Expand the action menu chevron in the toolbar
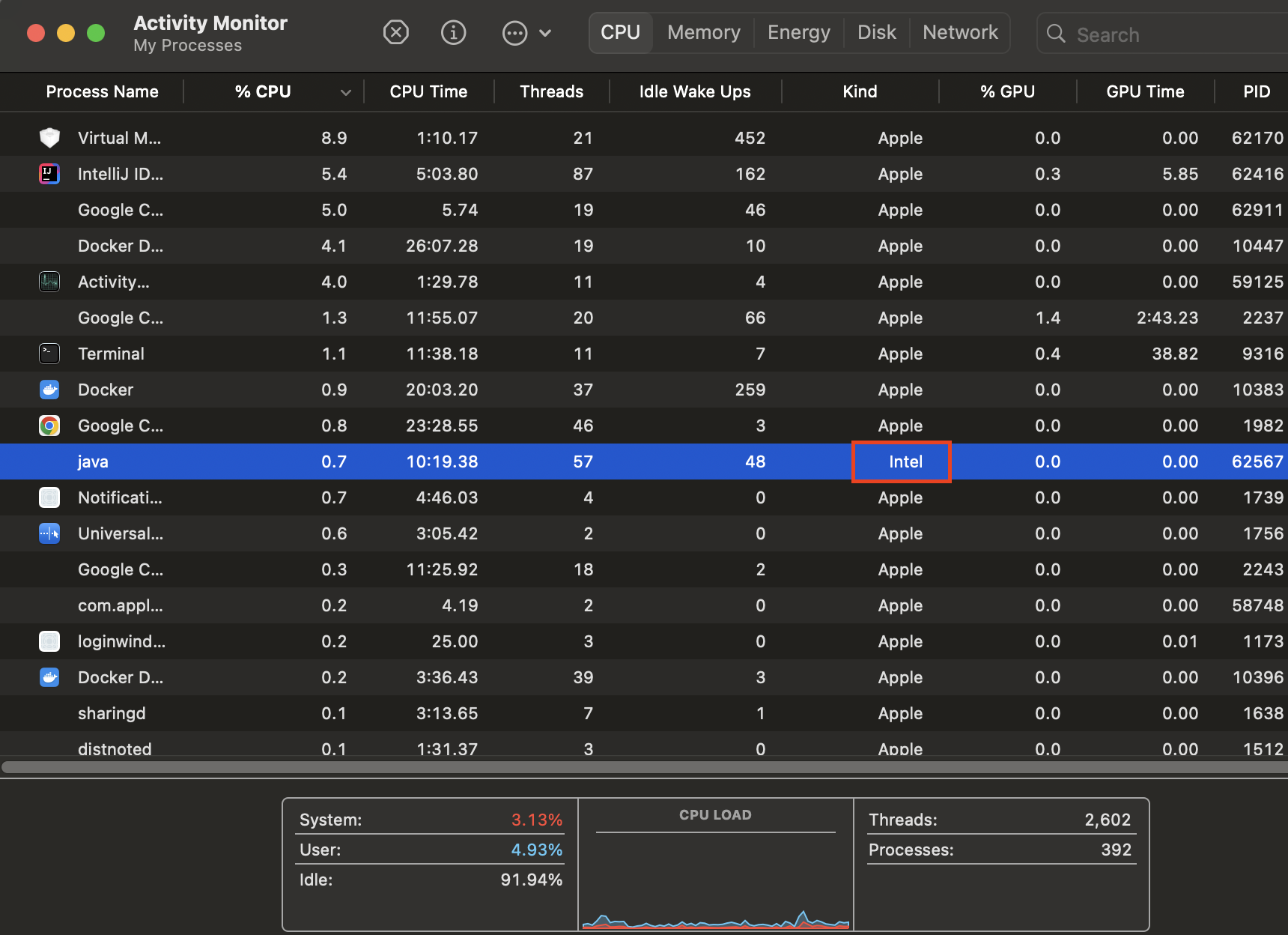This screenshot has width=1288, height=935. 545,33
